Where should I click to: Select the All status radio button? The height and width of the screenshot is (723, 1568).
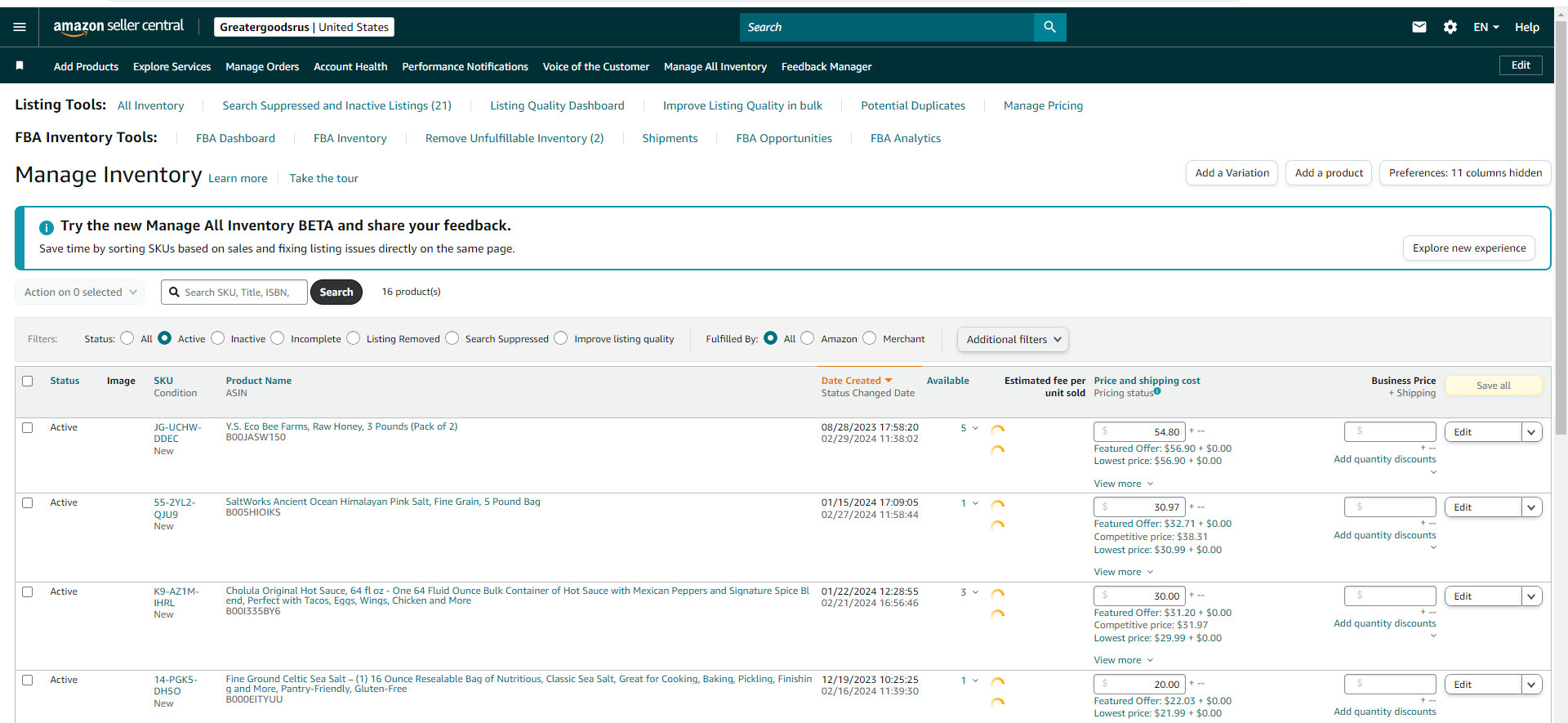[127, 338]
